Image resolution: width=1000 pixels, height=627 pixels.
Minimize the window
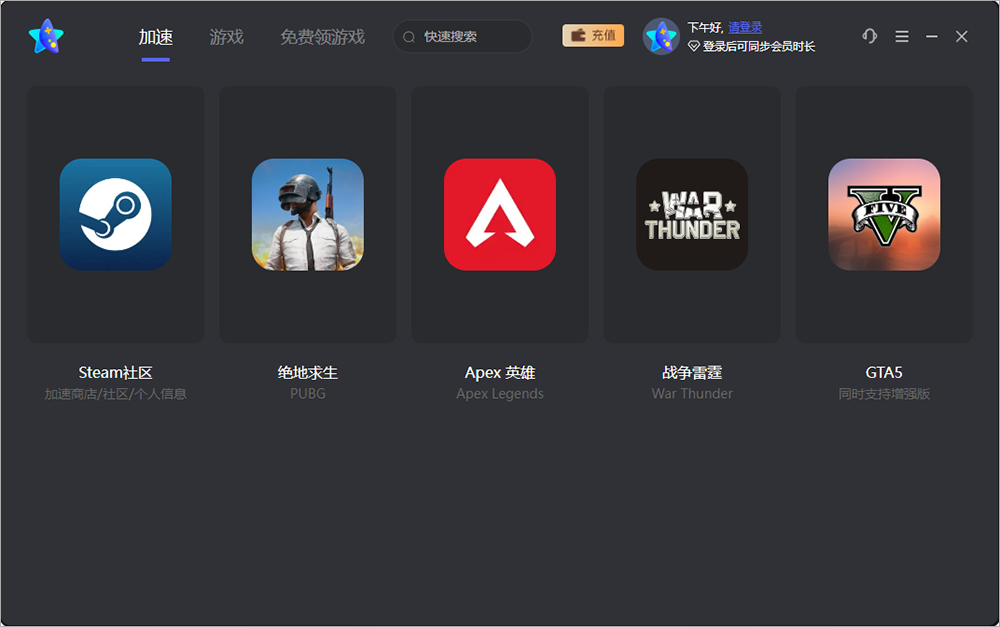pyautogui.click(x=932, y=36)
